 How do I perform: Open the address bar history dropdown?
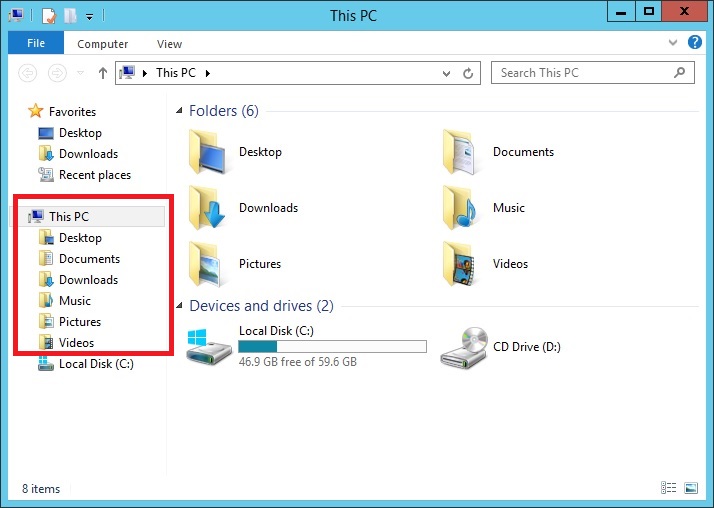pos(447,73)
